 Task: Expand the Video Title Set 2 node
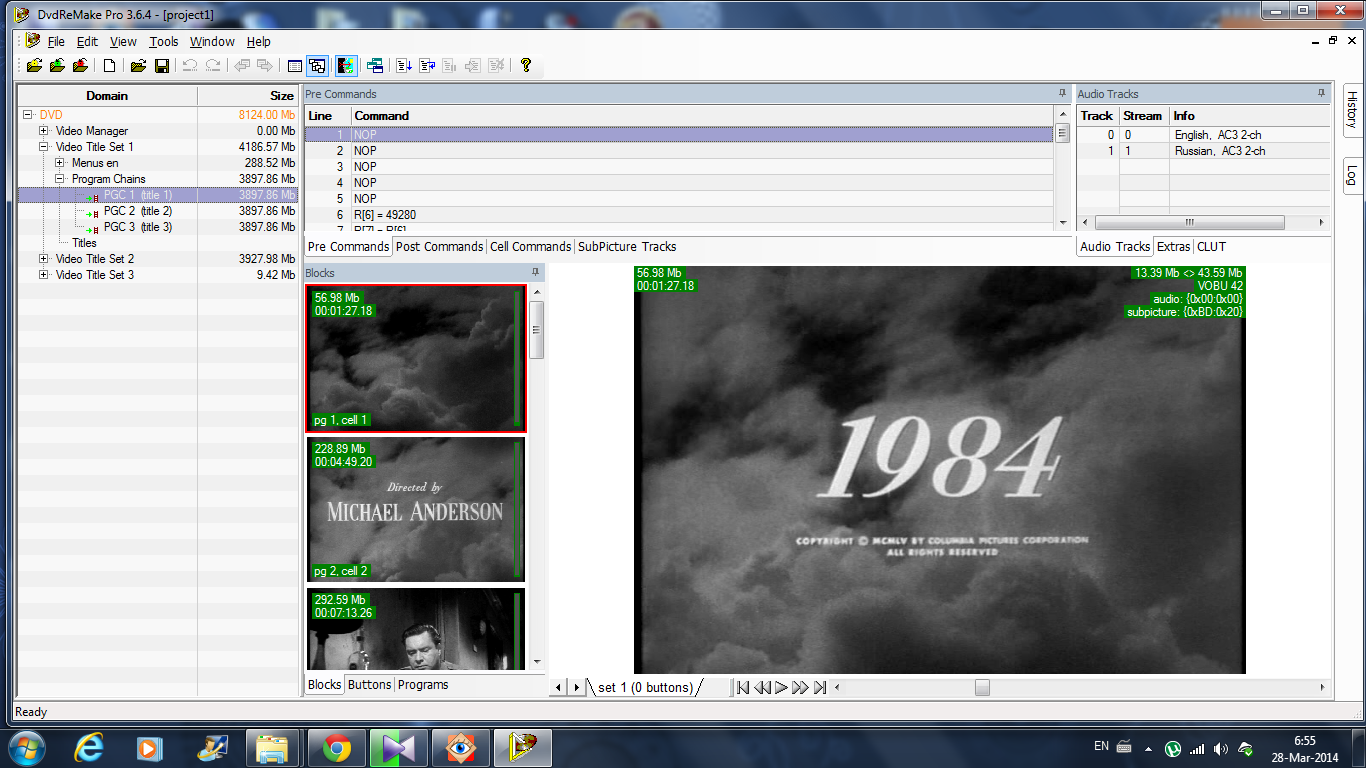44,259
